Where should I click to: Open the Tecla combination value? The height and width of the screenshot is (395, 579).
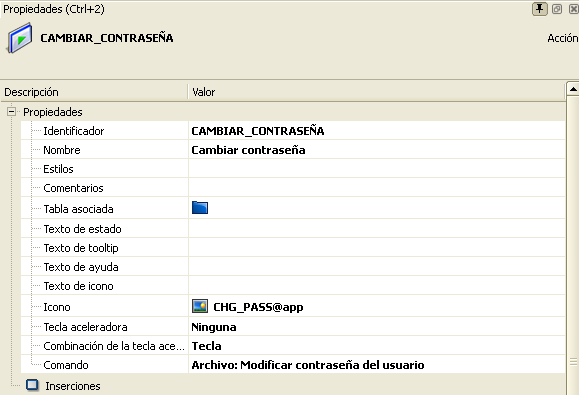coord(206,346)
